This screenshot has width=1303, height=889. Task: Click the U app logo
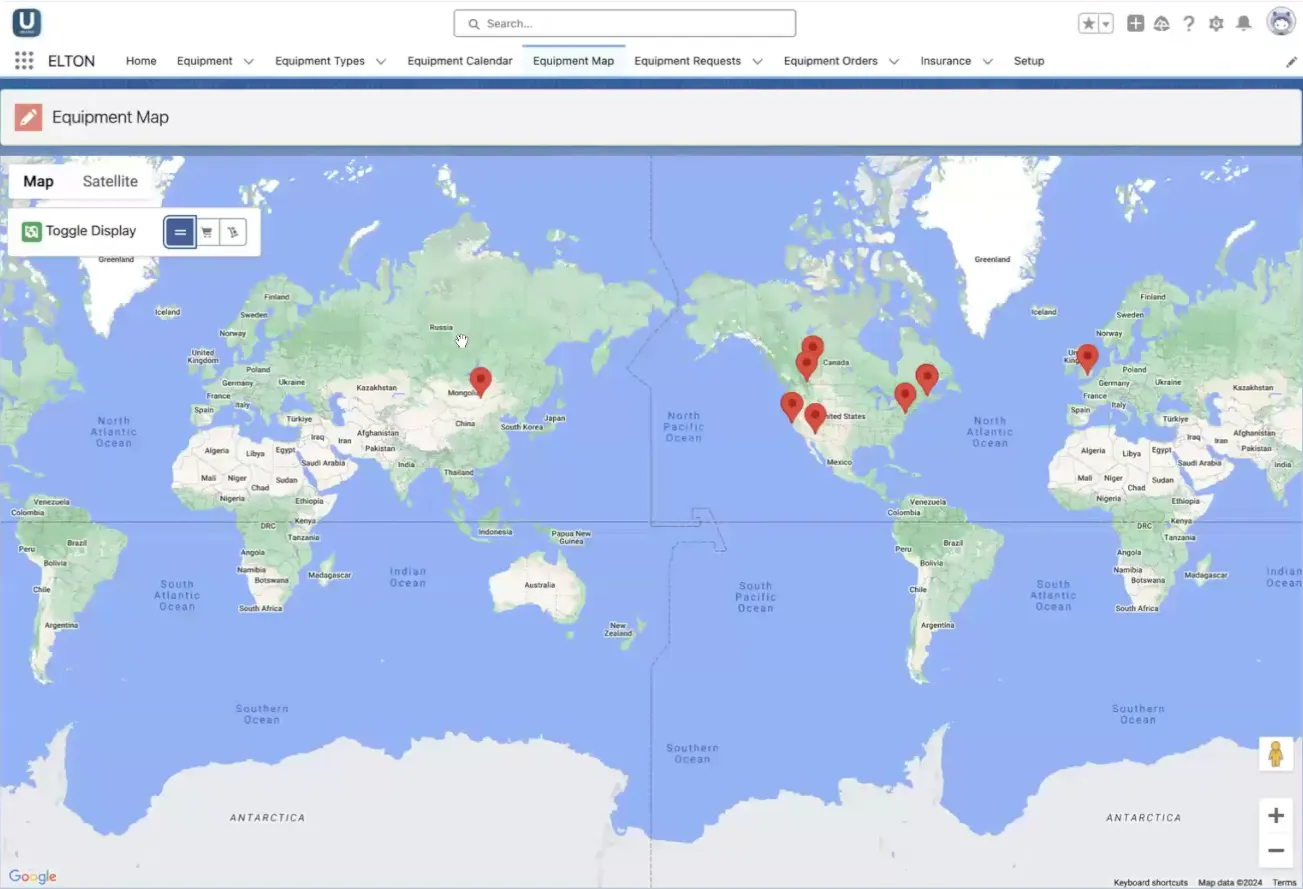(27, 22)
